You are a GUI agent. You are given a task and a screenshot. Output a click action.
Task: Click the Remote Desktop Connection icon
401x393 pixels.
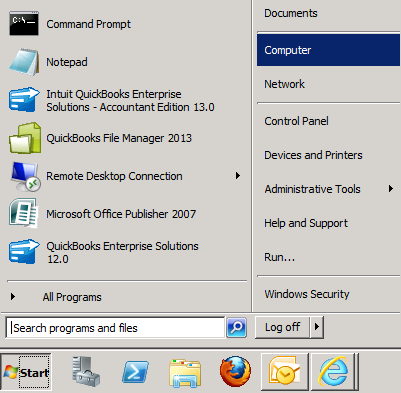coord(26,177)
